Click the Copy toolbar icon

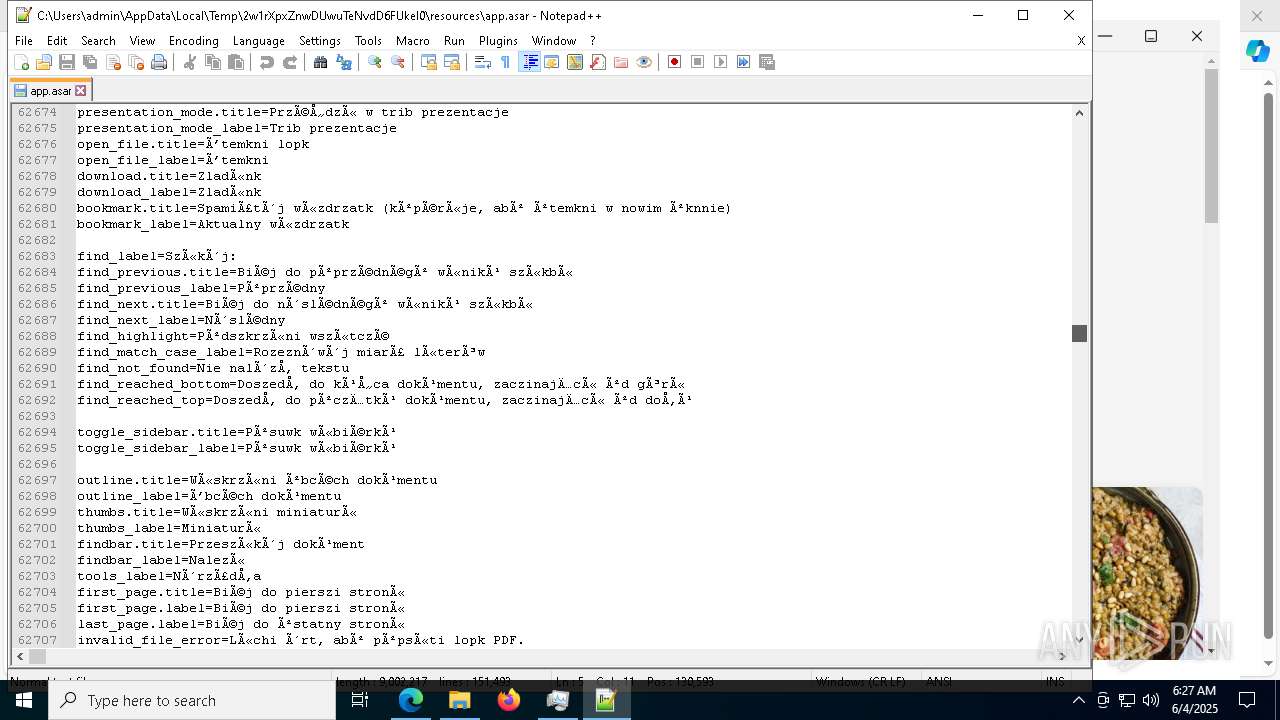coord(213,62)
